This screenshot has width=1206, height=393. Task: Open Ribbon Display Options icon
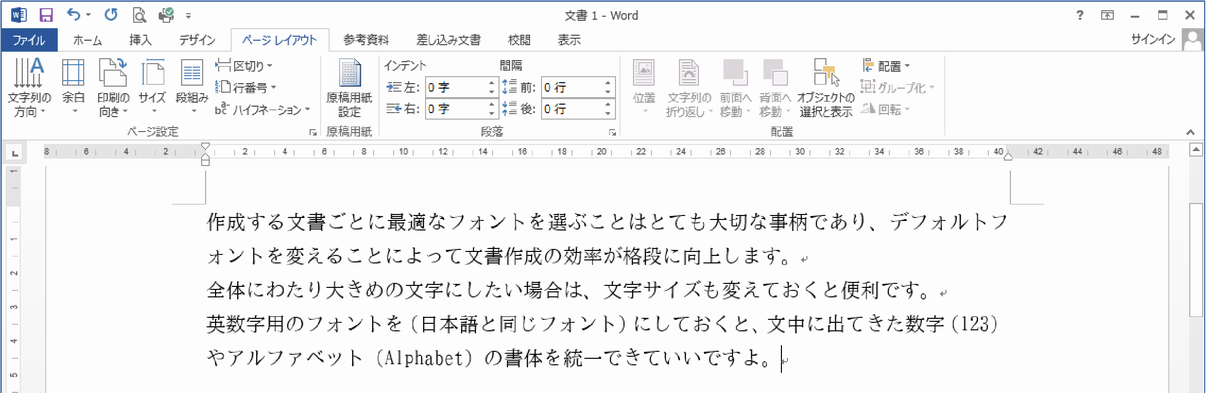click(1107, 15)
